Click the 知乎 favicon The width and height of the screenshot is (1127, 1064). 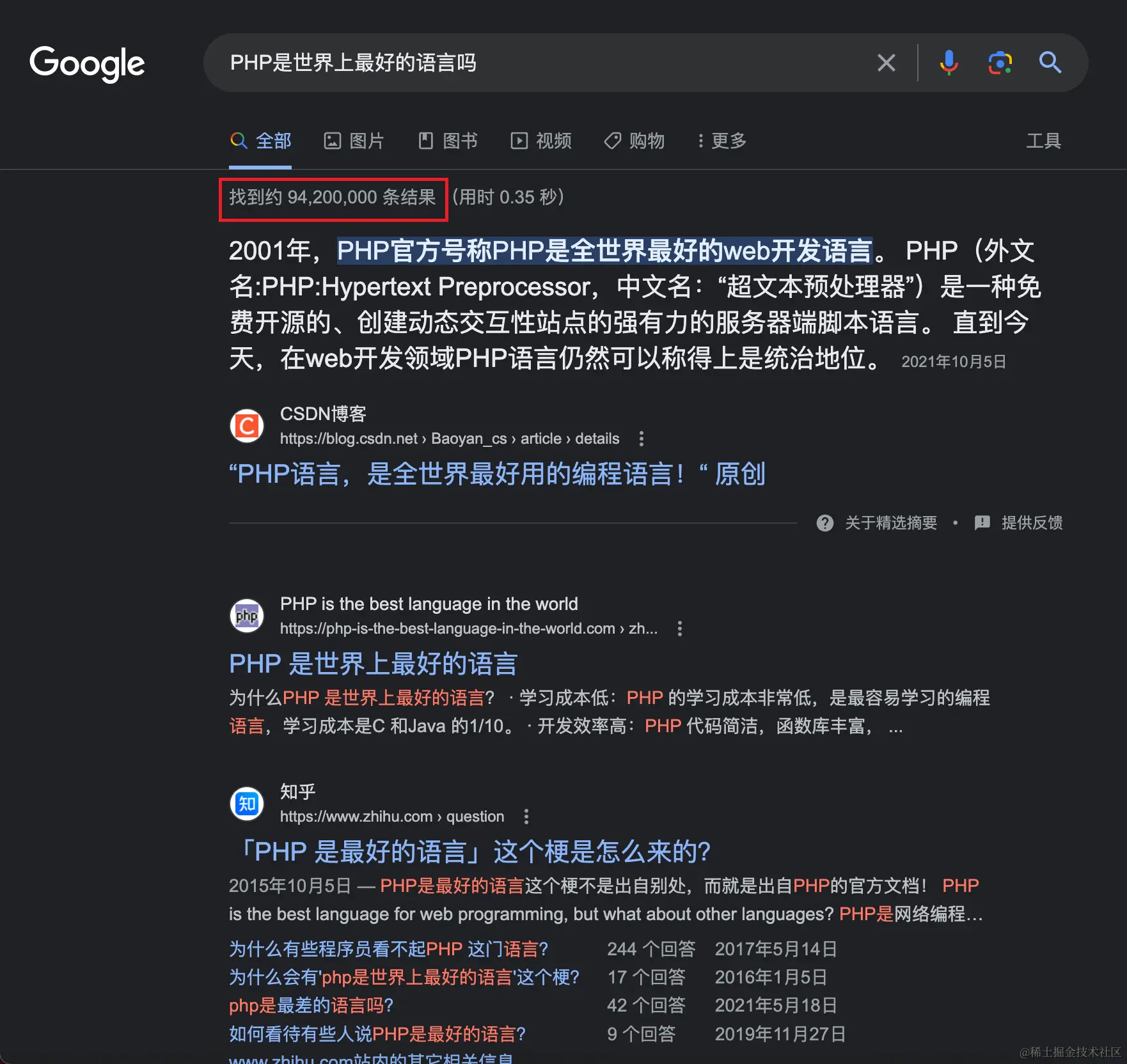pos(247,804)
